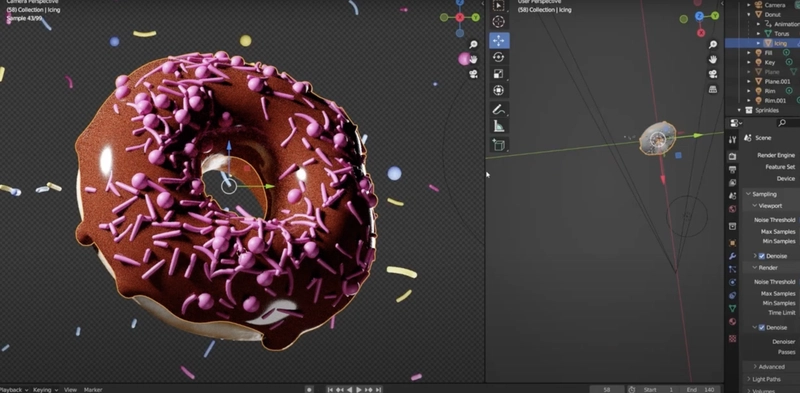Select the Add Cube tool
Image resolution: width=800 pixels, height=393 pixels.
point(498,145)
